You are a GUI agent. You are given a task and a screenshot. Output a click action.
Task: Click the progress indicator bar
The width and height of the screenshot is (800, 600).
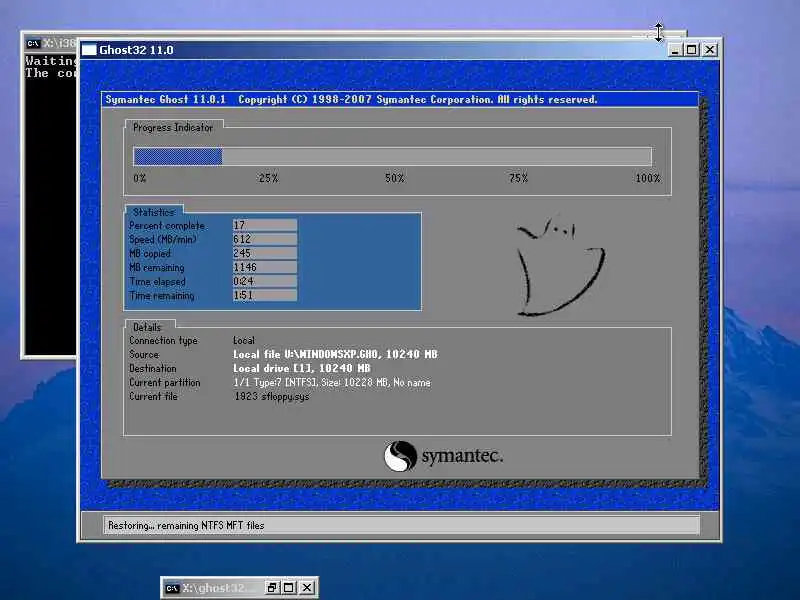(x=392, y=156)
